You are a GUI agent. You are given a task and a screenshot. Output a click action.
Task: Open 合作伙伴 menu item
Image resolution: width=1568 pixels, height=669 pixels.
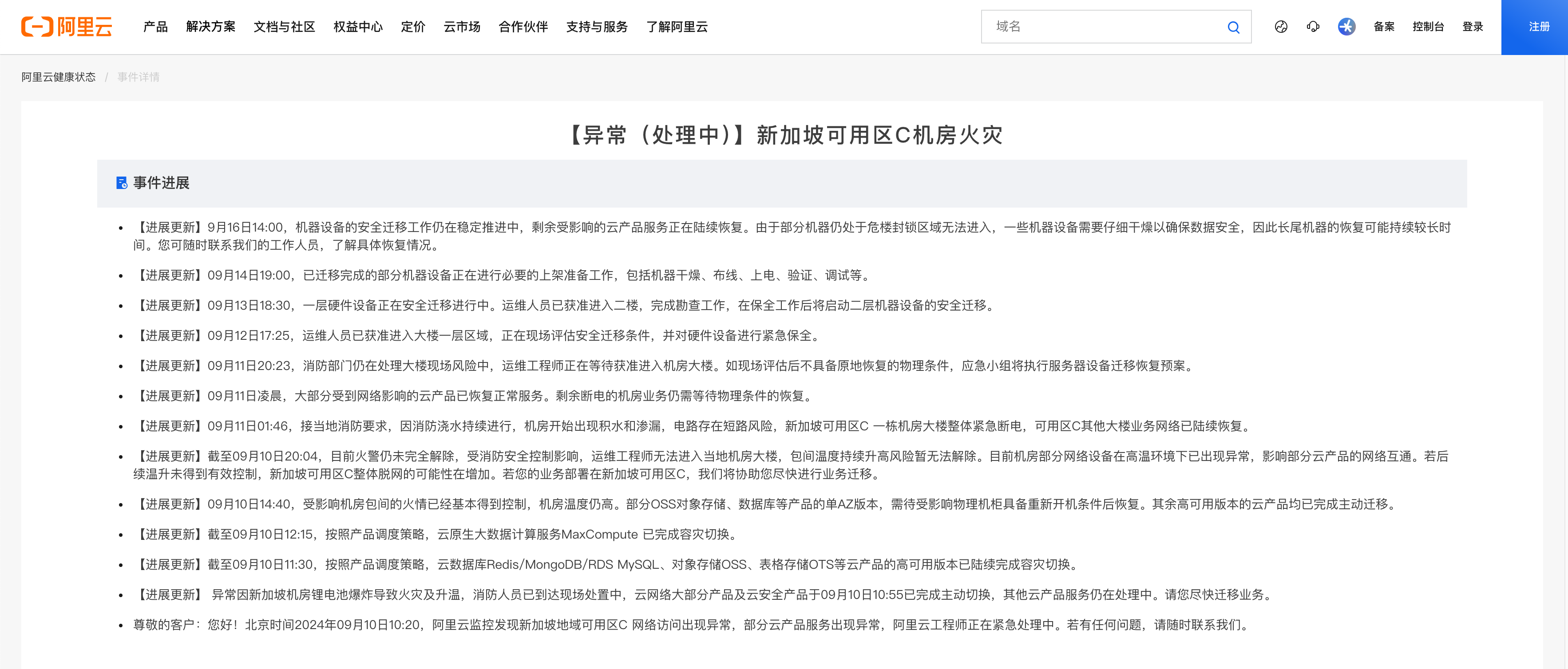(x=523, y=27)
